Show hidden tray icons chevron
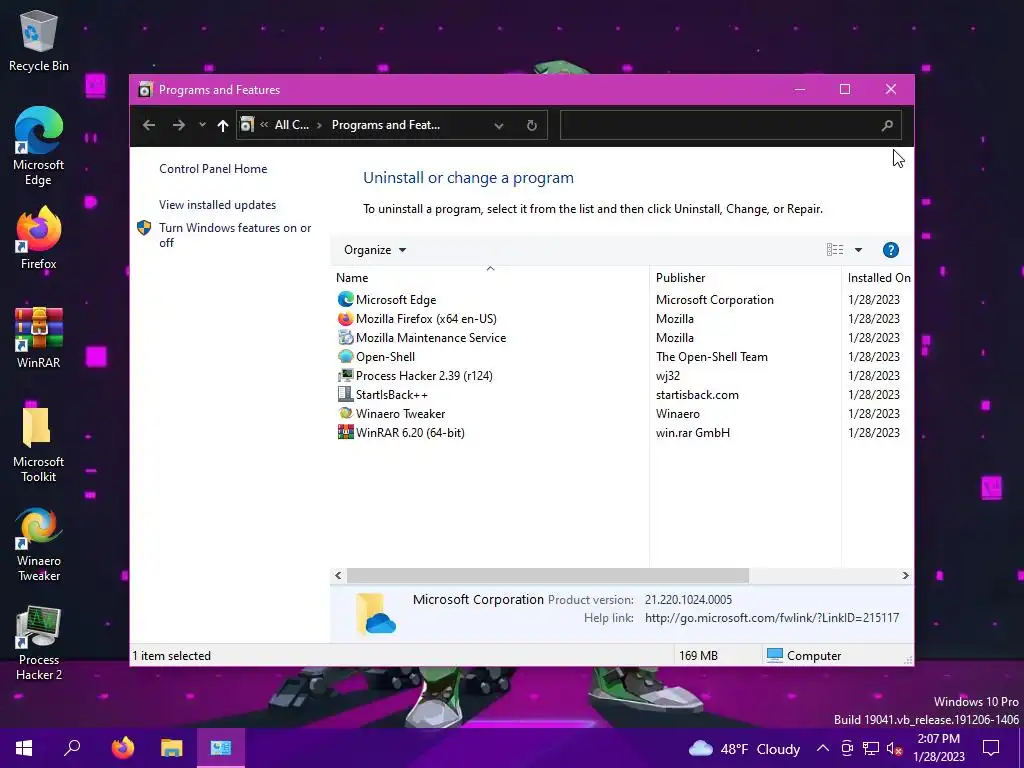1024x768 pixels. tap(823, 748)
